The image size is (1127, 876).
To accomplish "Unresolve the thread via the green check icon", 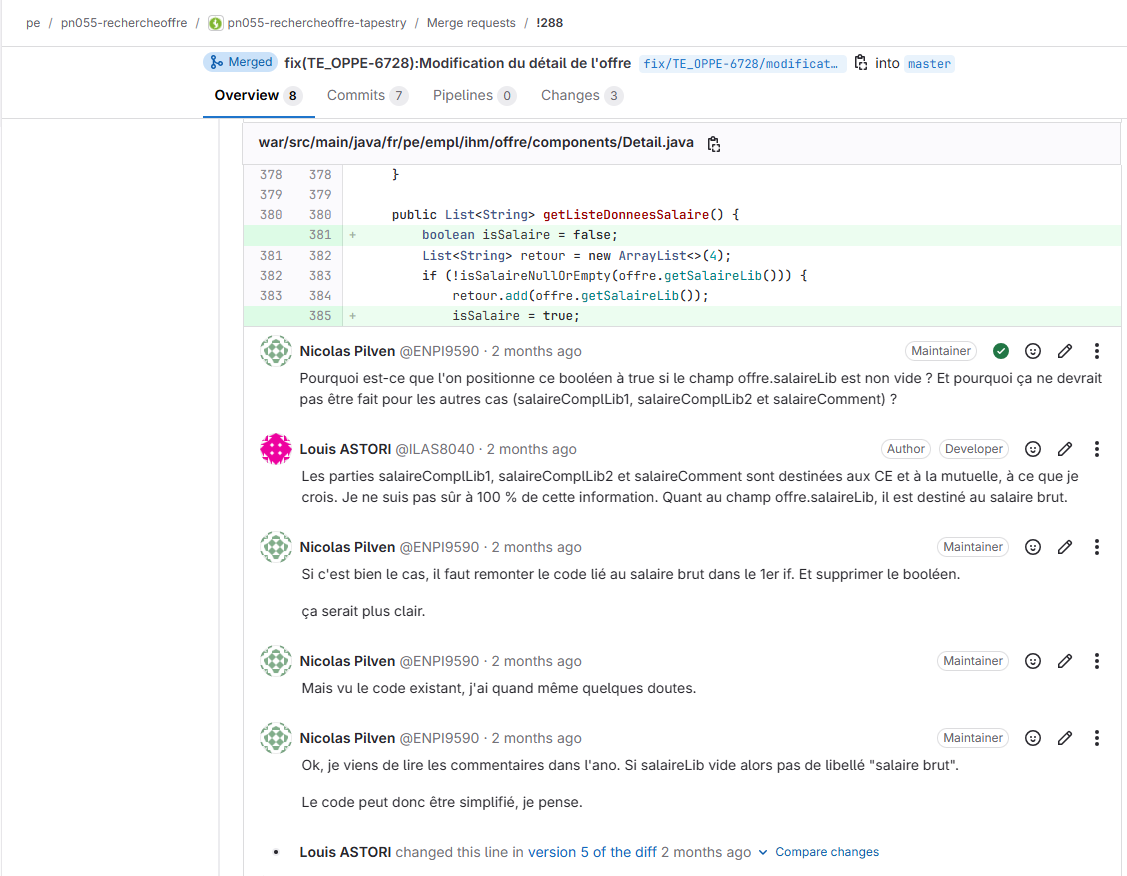I will tap(1000, 350).
